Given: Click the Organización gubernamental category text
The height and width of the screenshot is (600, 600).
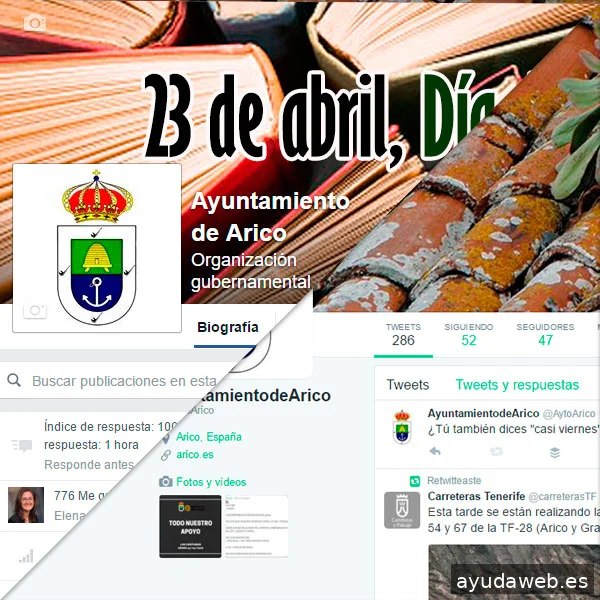Looking at the screenshot, I should click(251, 271).
